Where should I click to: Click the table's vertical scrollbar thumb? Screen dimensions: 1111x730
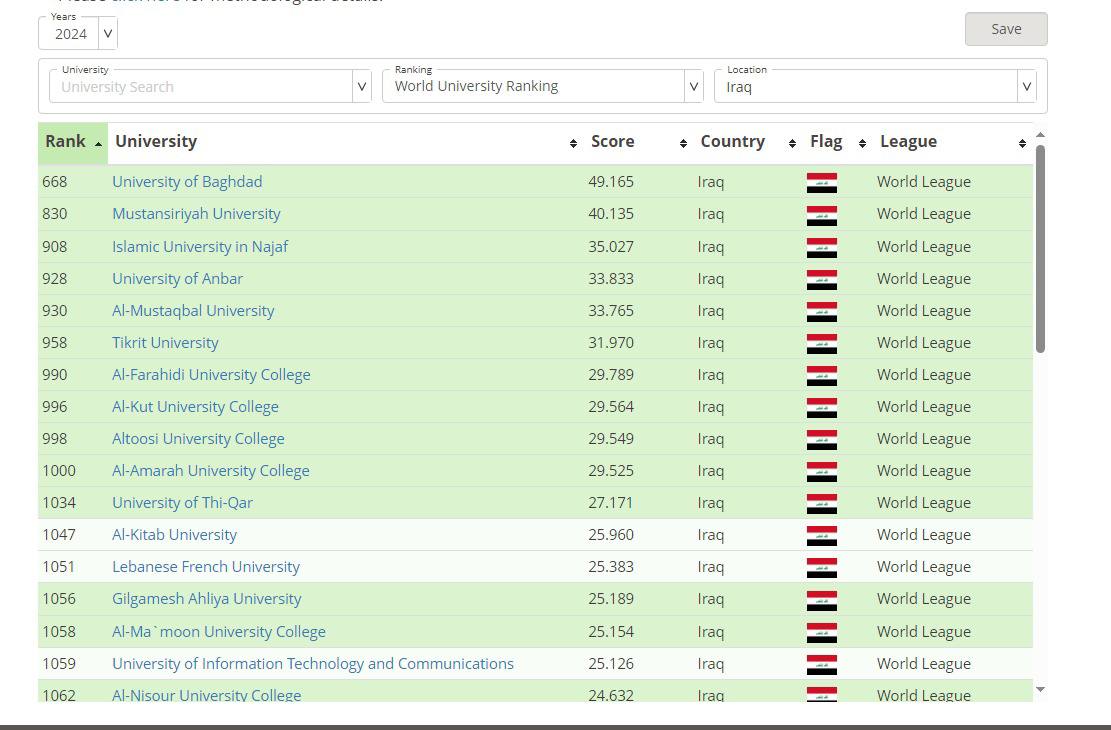[x=1040, y=248]
